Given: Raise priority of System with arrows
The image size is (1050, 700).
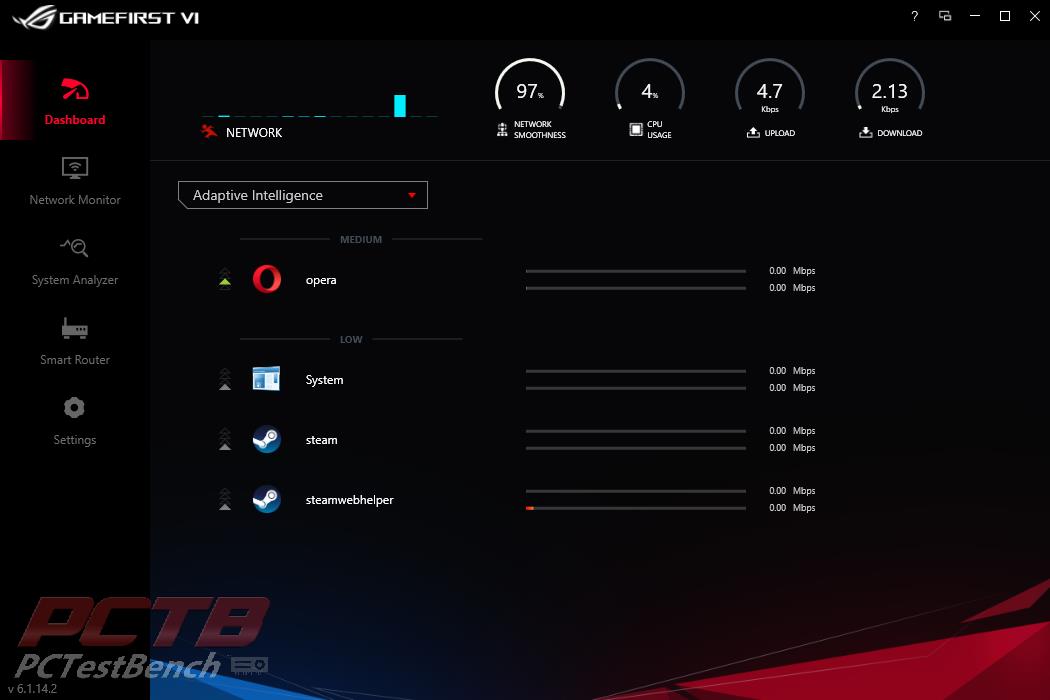Looking at the screenshot, I should point(225,378).
